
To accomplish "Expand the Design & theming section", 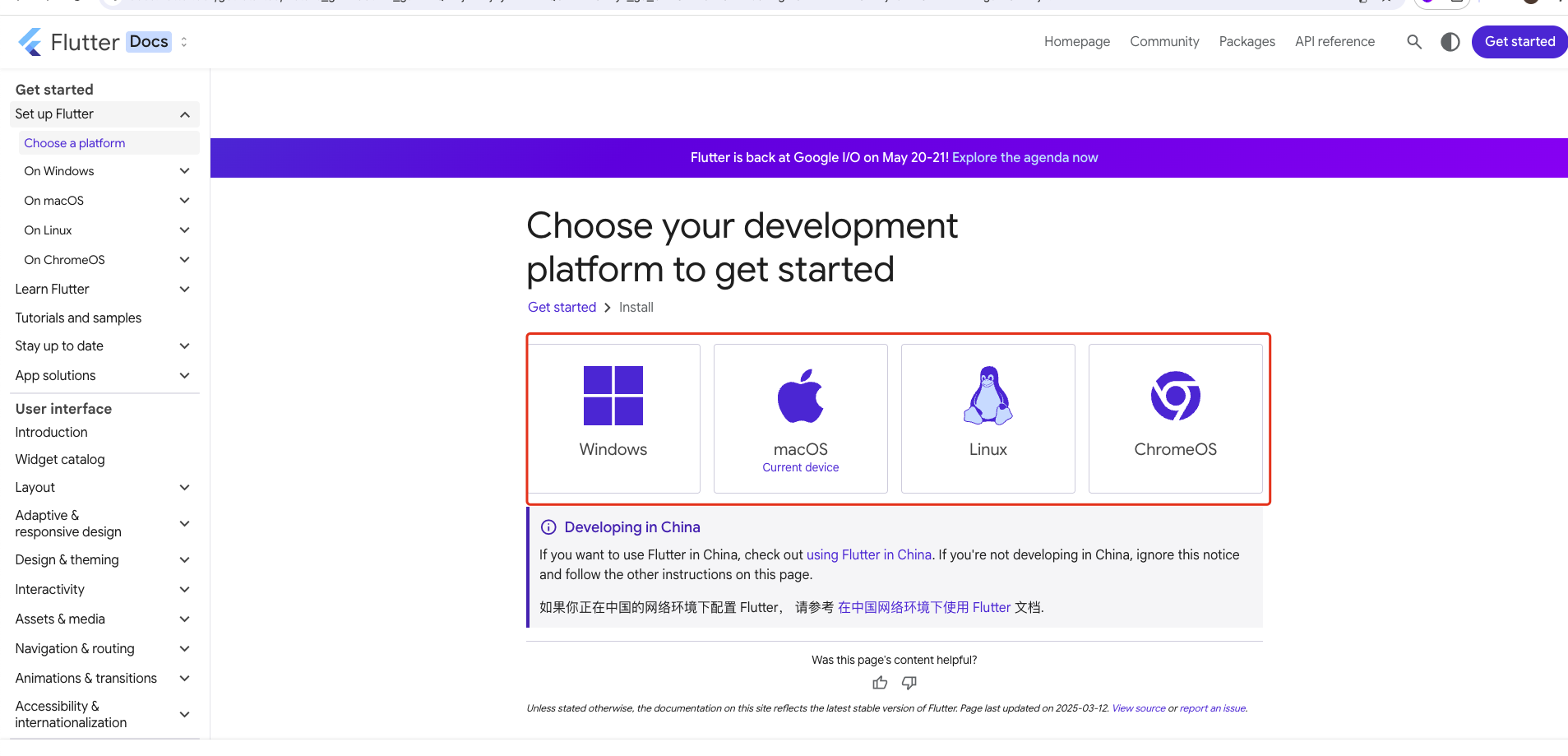I will 185,560.
